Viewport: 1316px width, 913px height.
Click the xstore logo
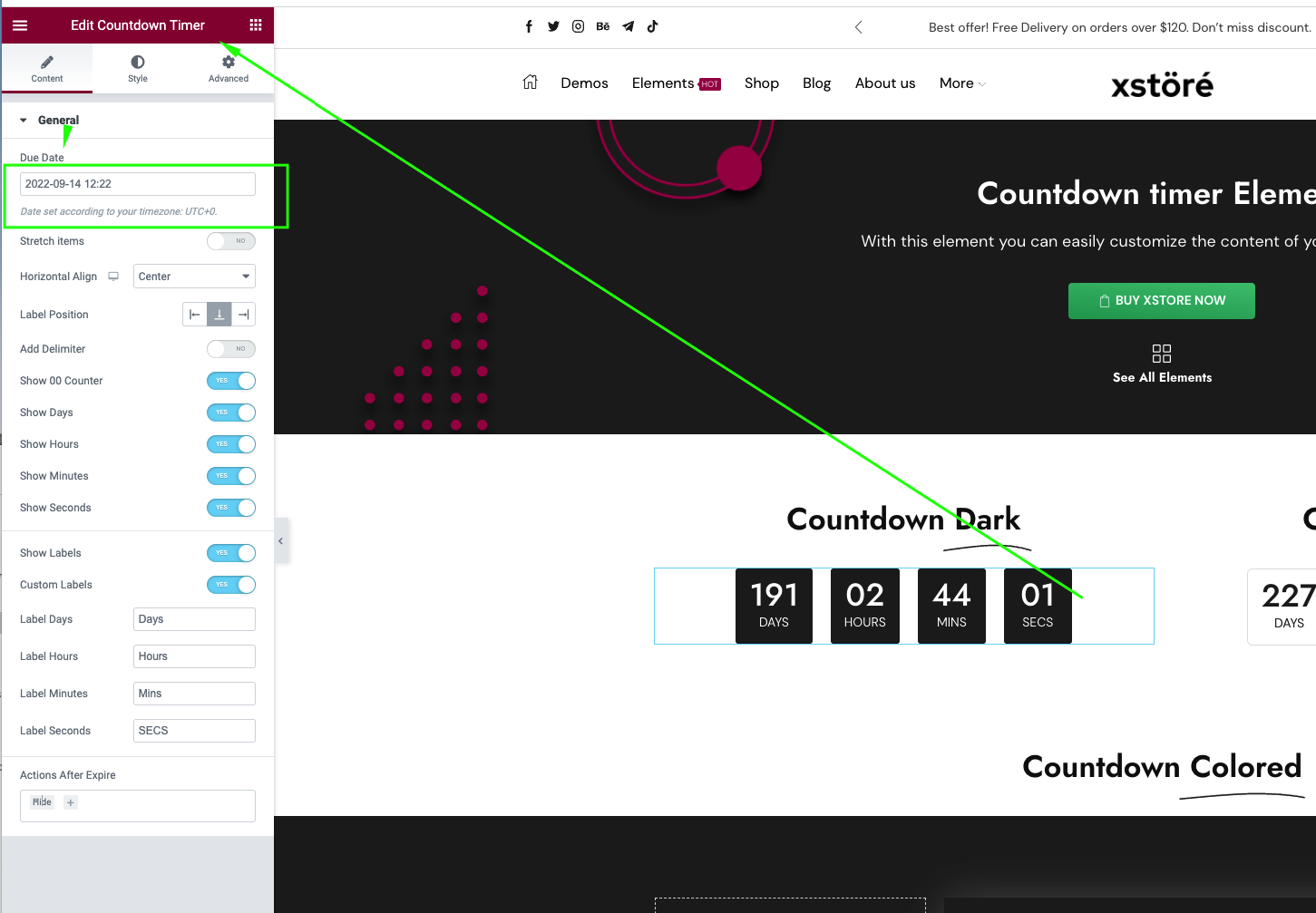[1162, 85]
